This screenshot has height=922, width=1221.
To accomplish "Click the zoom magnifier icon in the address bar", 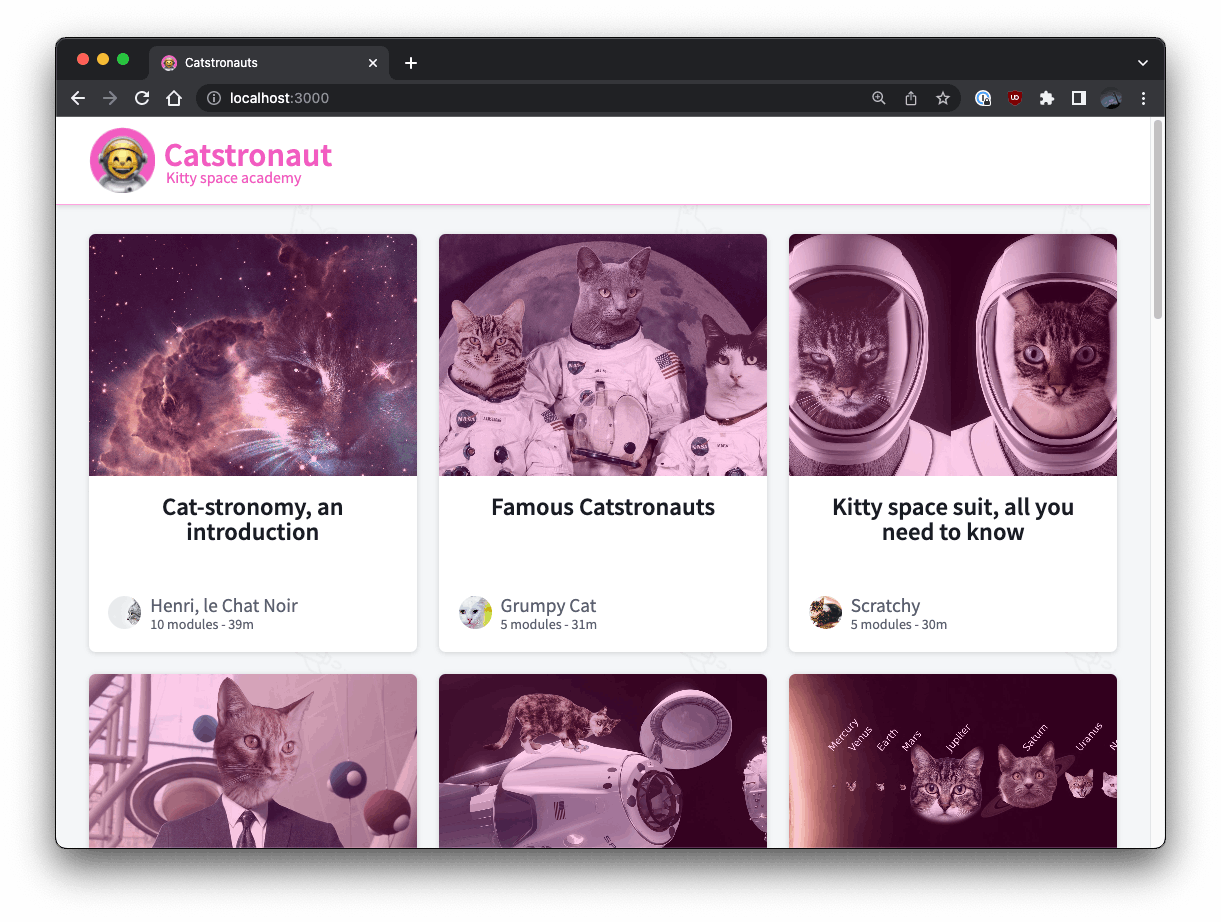I will click(879, 98).
